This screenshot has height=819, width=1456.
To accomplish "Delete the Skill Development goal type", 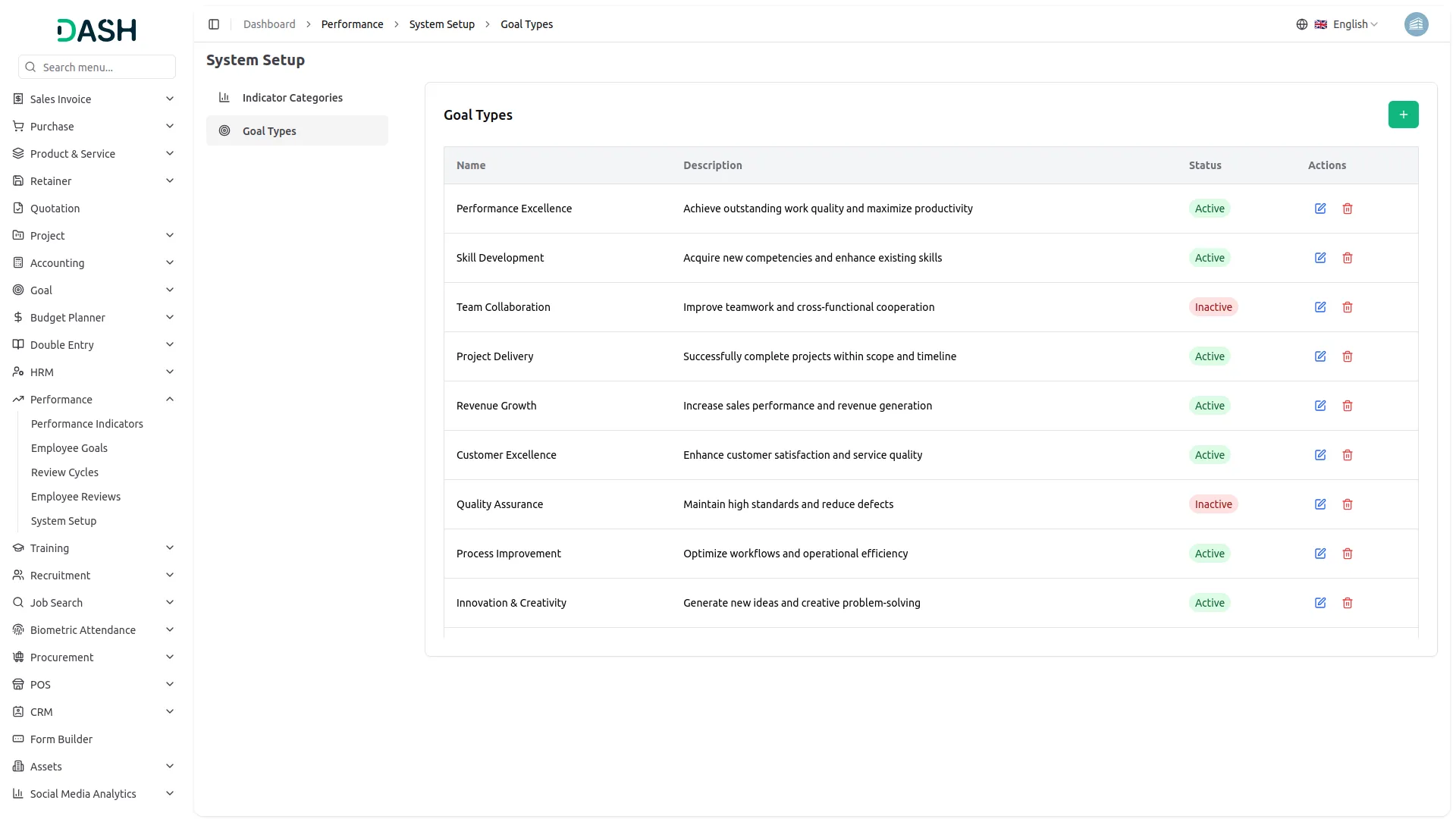I will coord(1348,258).
